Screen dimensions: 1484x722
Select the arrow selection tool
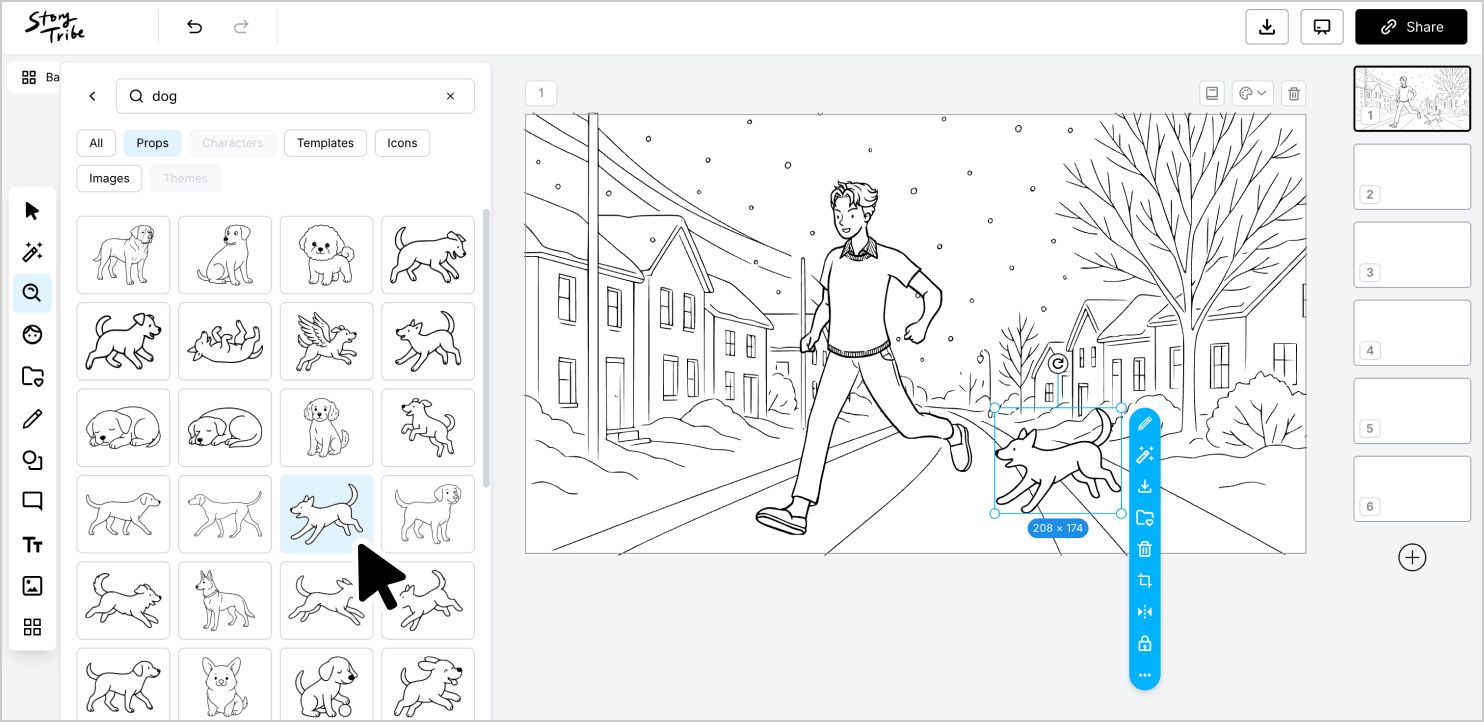coord(32,210)
